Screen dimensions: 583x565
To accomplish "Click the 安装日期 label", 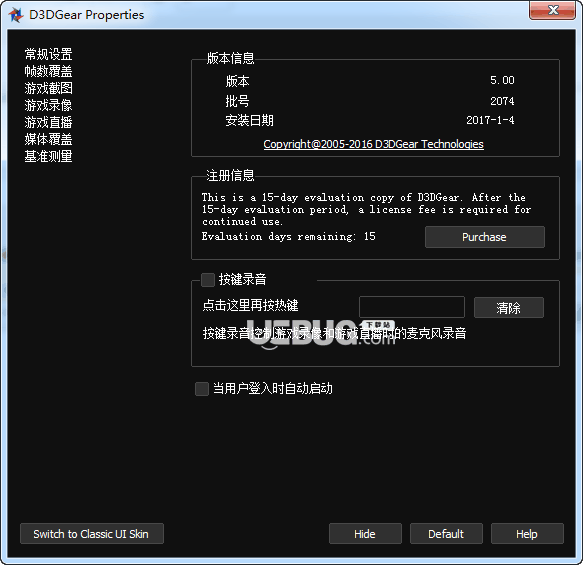I will [x=249, y=120].
